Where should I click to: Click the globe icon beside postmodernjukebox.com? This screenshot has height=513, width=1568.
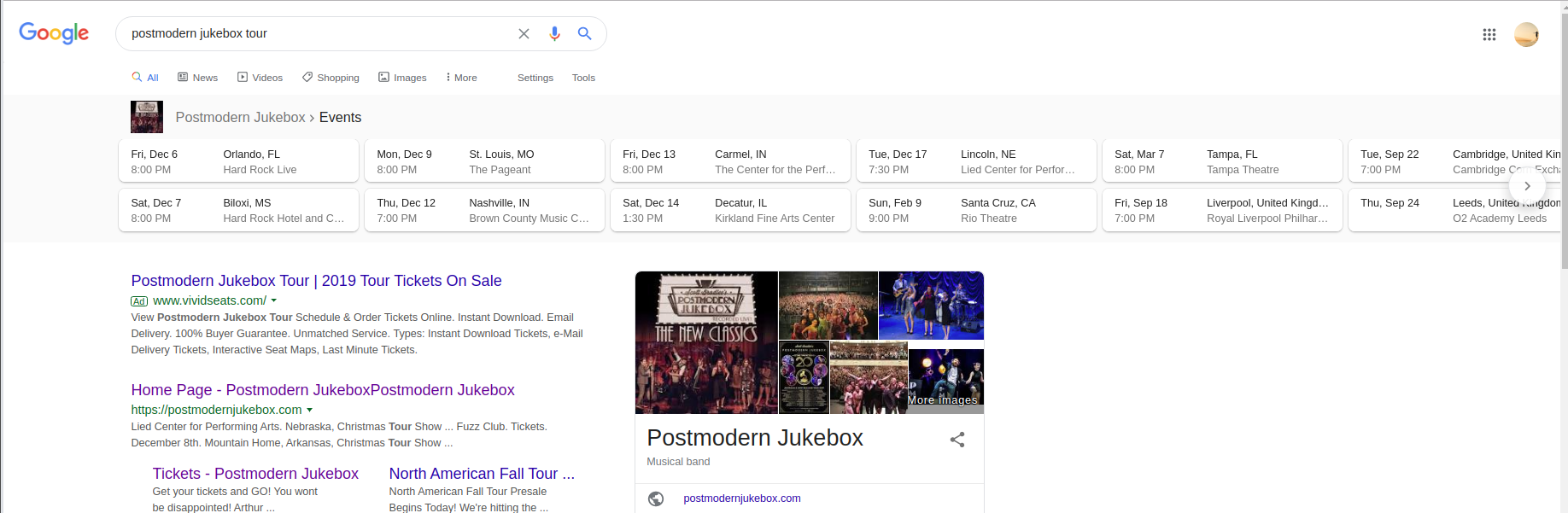pyautogui.click(x=656, y=498)
